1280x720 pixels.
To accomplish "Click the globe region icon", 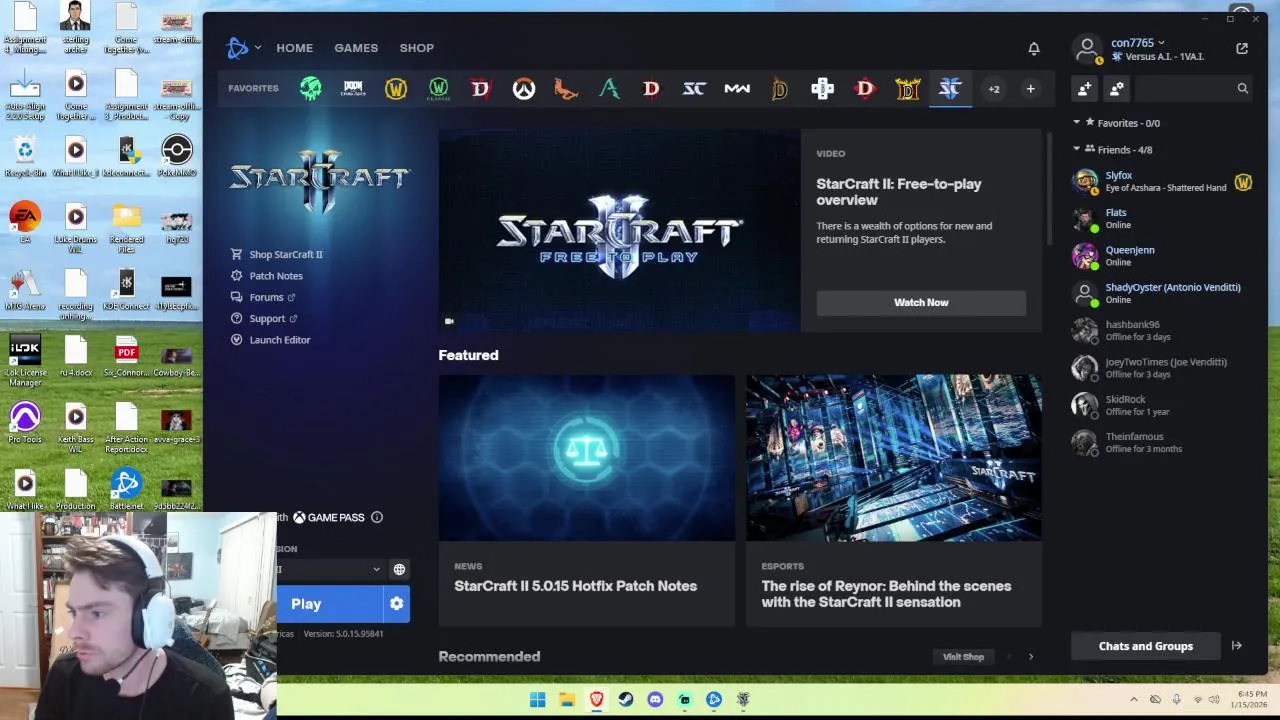I will coord(399,569).
